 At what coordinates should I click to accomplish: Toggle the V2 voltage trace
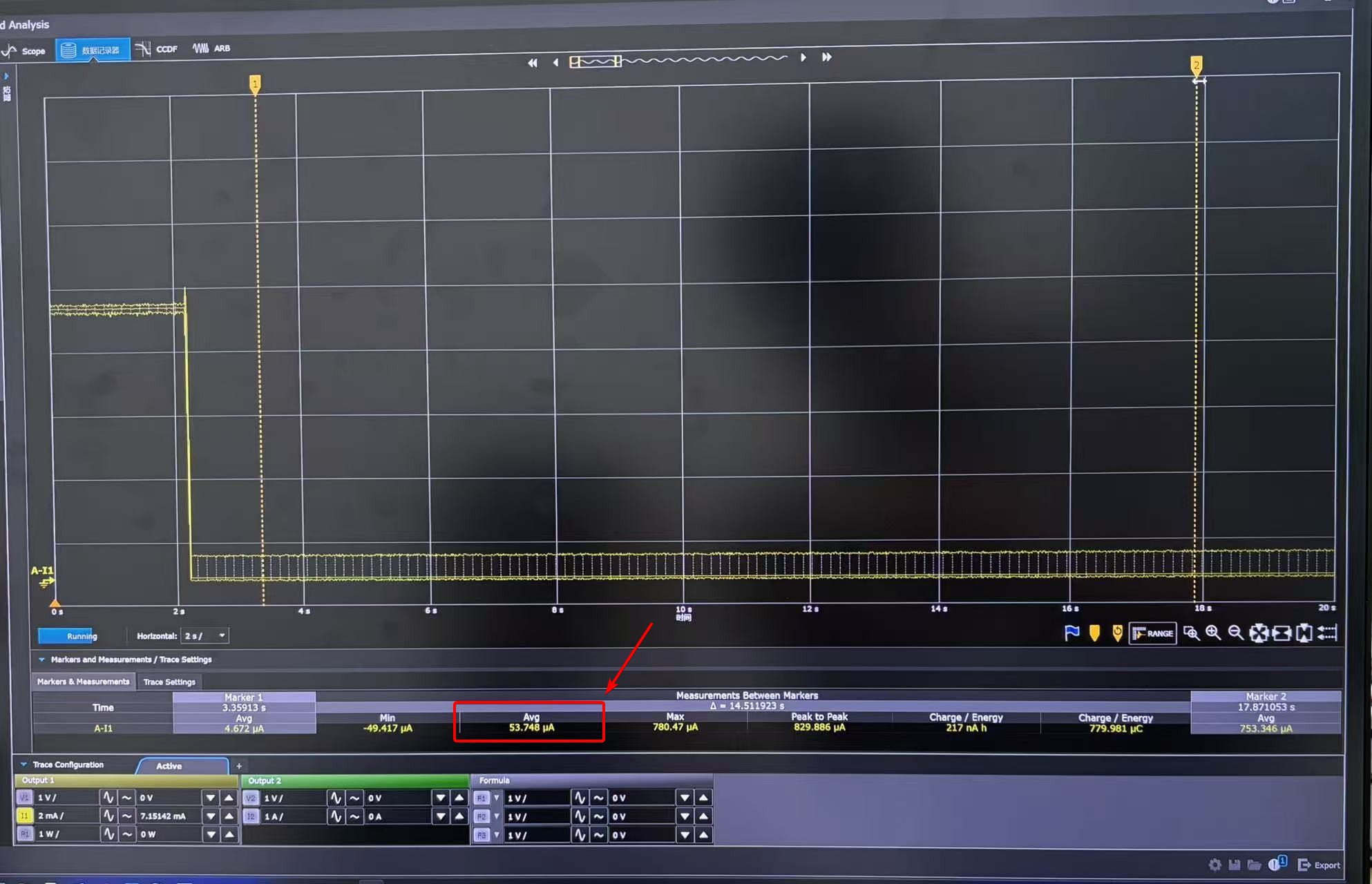tap(251, 798)
